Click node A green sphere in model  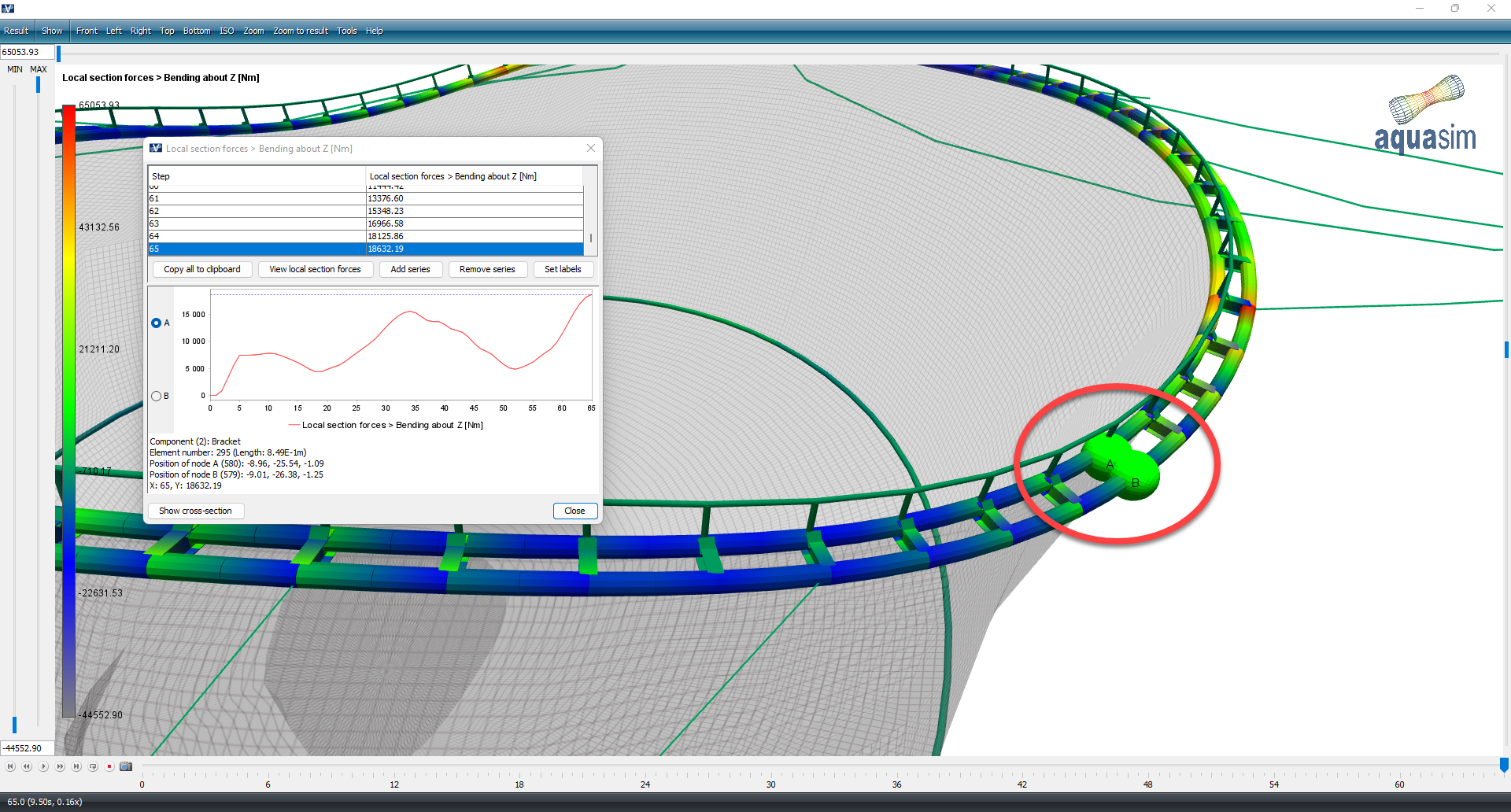pos(1107,459)
